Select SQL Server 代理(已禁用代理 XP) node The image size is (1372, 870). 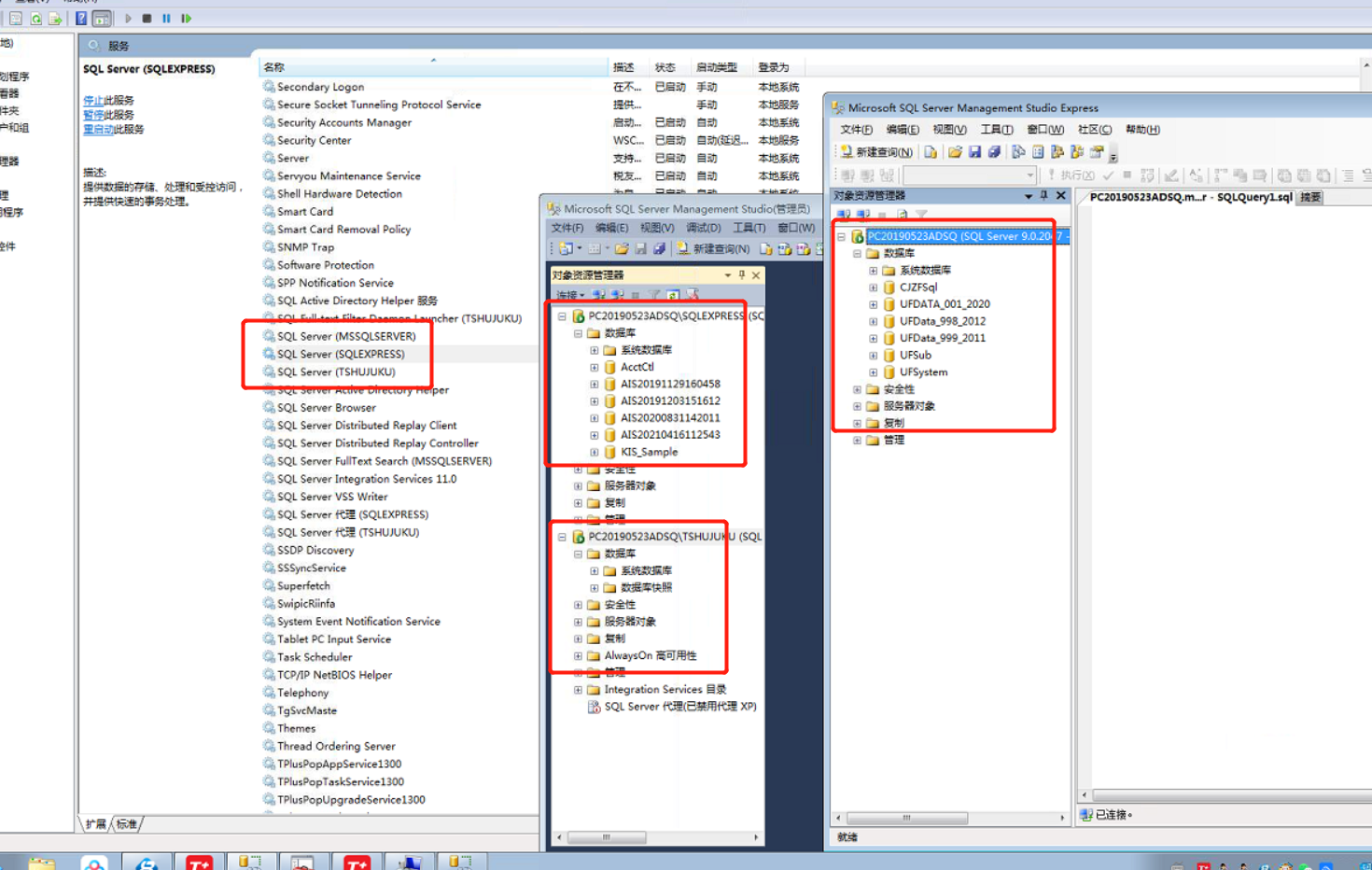coord(680,707)
